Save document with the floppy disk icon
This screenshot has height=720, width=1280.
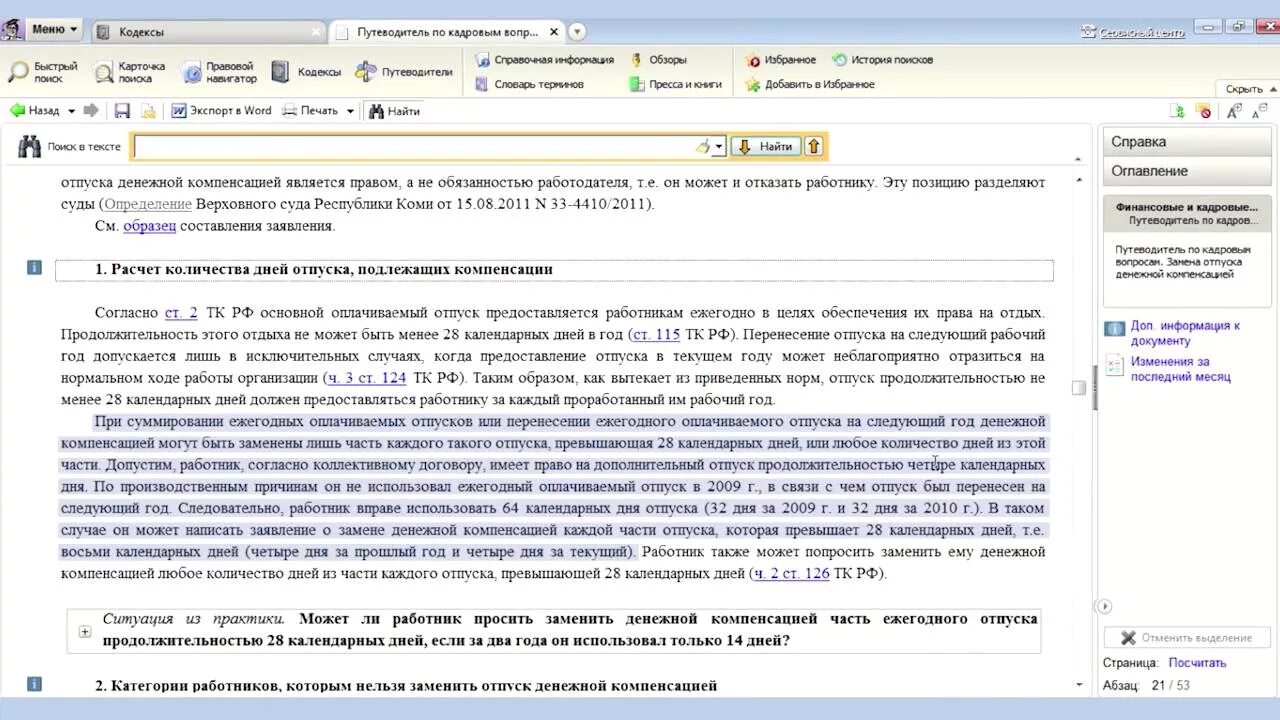(122, 111)
